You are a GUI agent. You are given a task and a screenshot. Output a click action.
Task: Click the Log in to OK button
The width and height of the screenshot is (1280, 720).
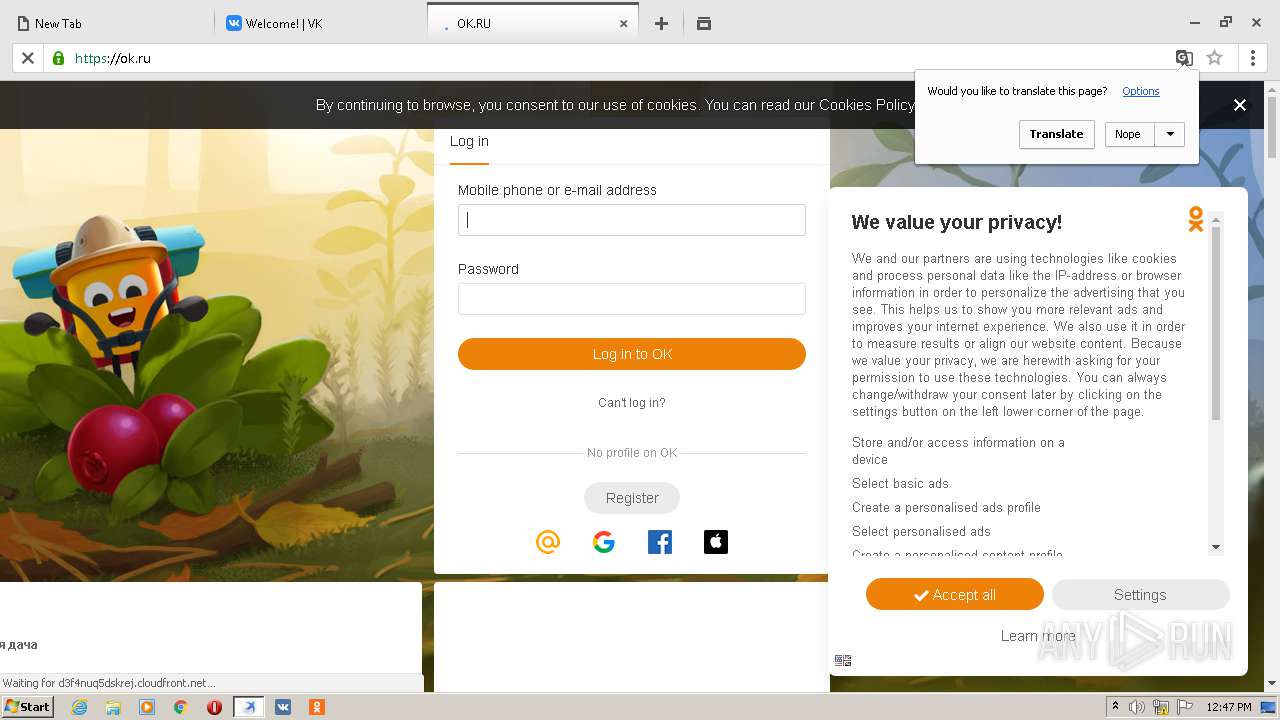[632, 354]
